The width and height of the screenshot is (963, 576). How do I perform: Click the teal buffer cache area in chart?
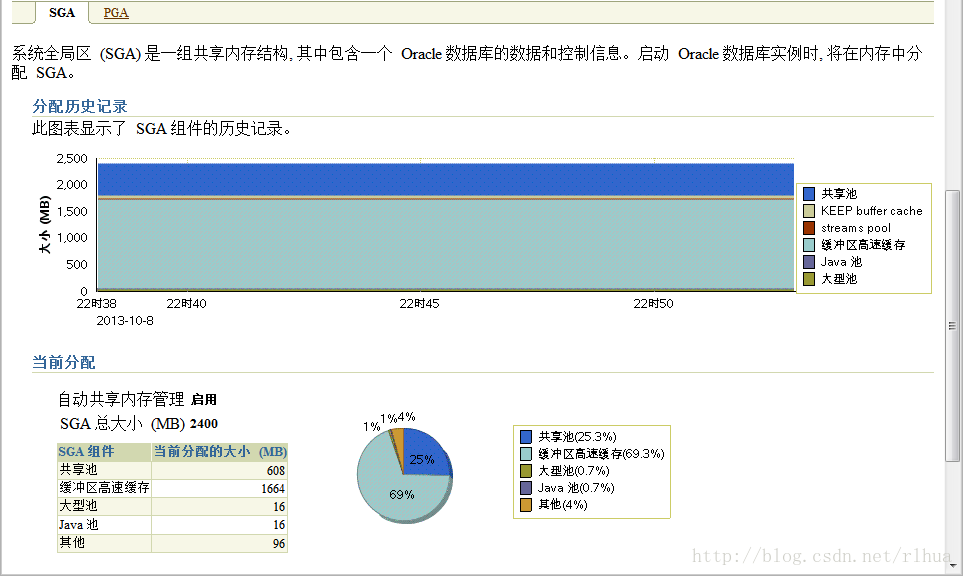click(446, 244)
